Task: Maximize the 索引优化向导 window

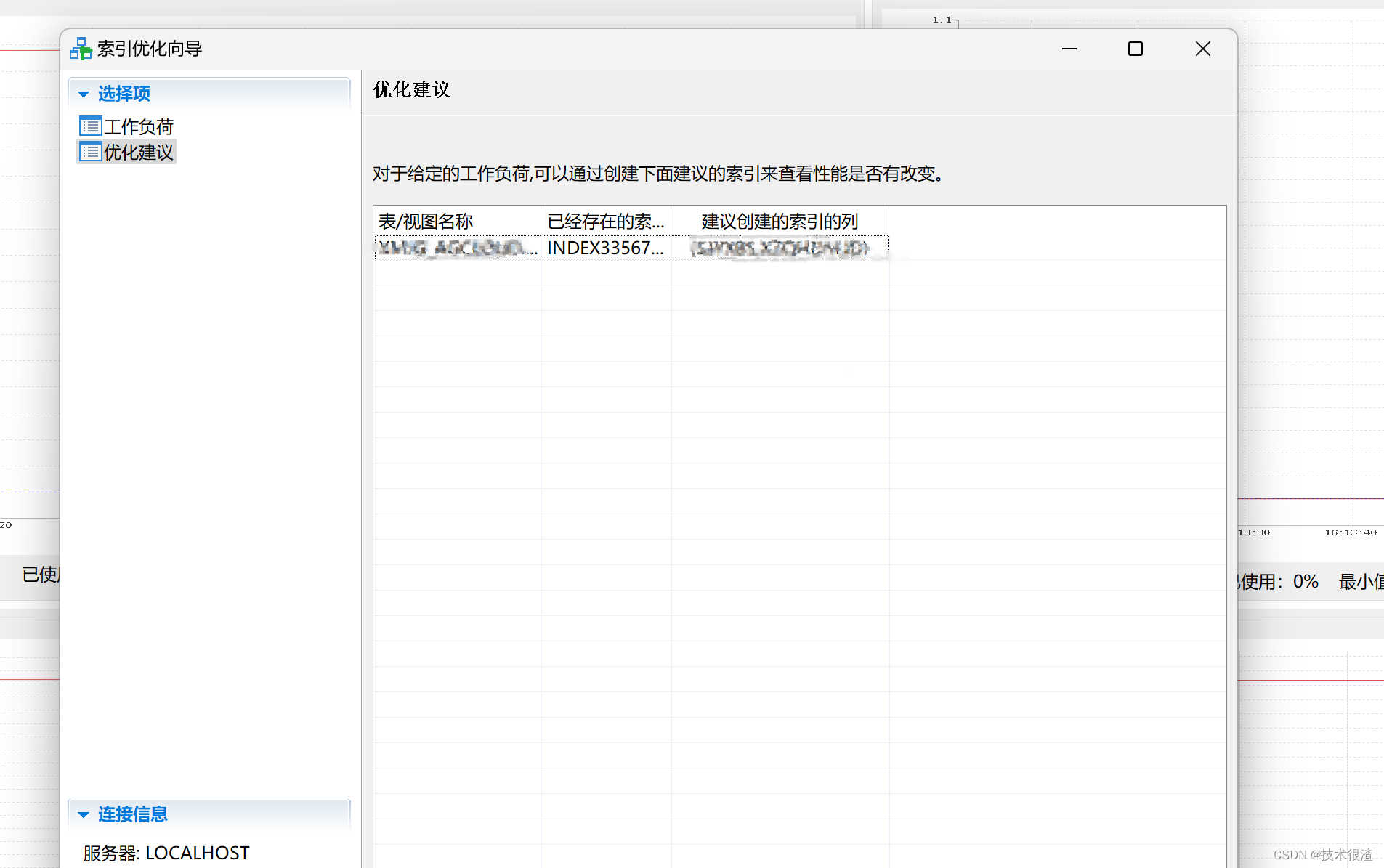Action: 1135,49
